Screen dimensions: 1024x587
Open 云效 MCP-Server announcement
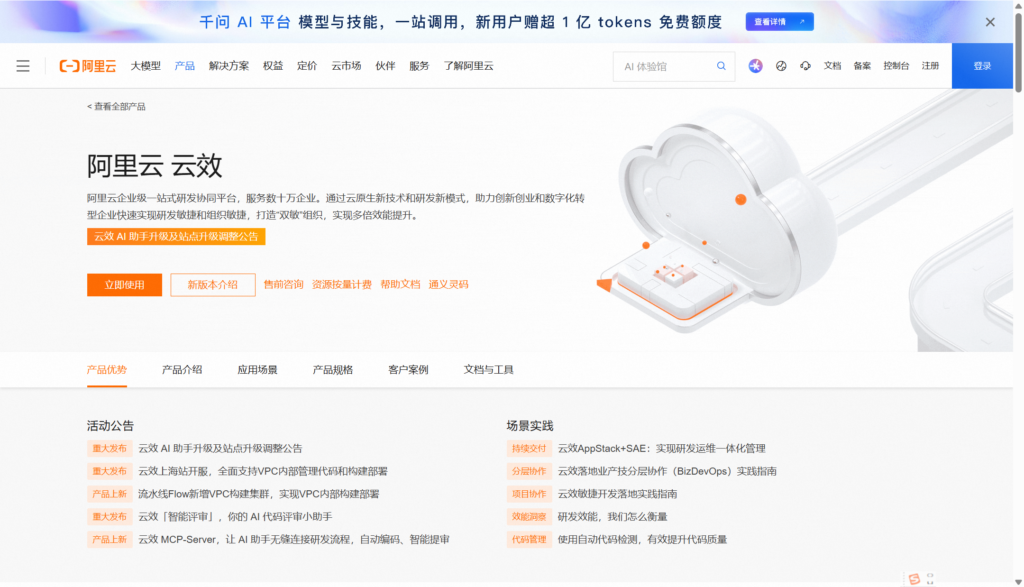click(293, 539)
